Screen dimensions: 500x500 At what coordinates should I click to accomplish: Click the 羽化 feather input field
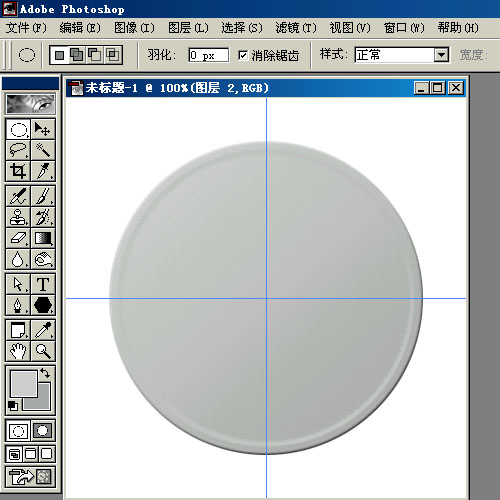[x=209, y=55]
